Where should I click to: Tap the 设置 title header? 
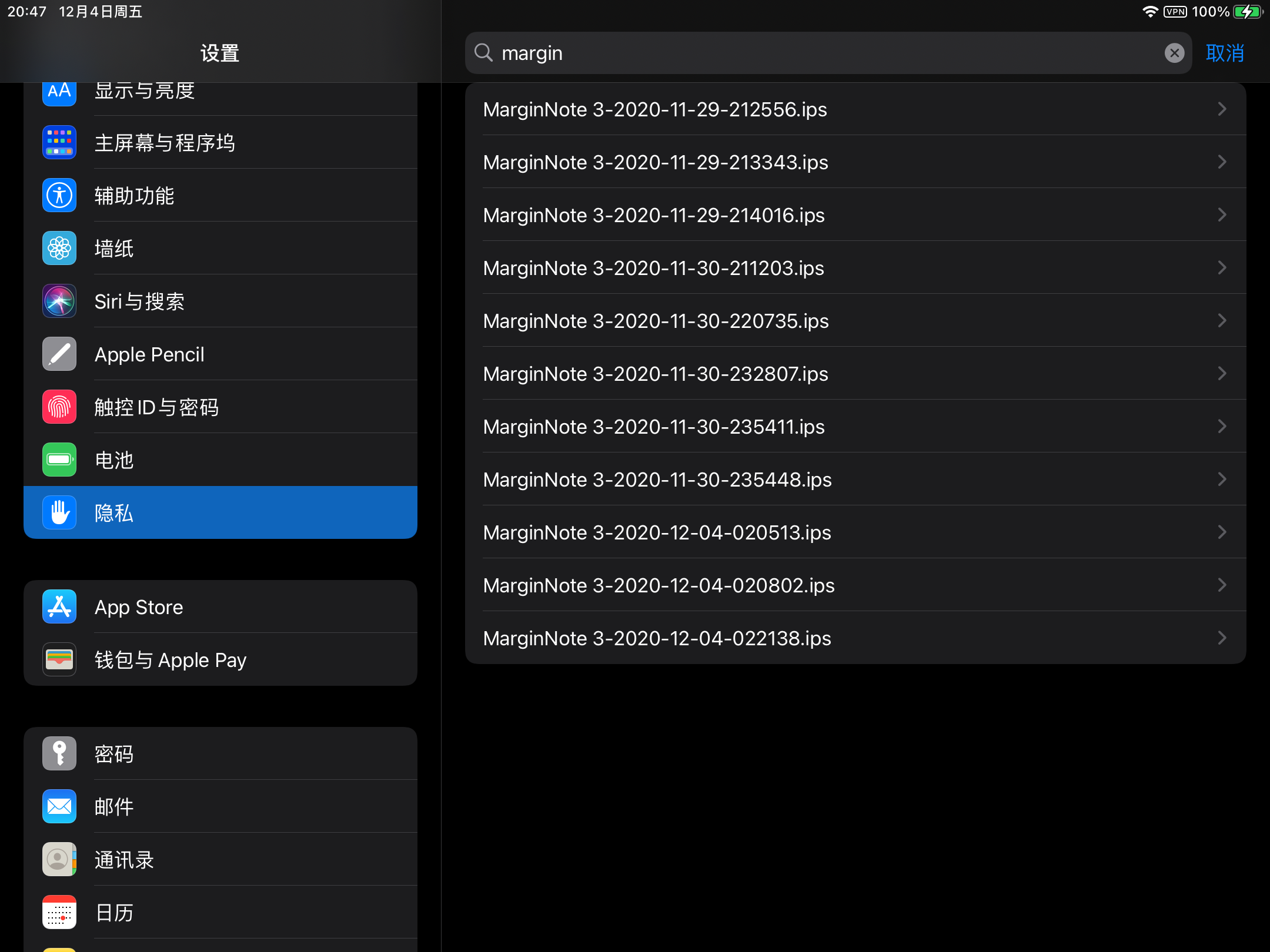point(220,53)
